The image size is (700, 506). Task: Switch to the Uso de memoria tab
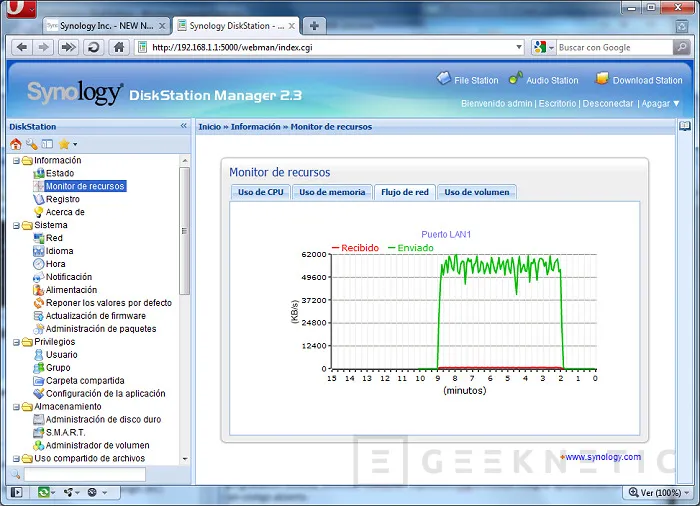coord(332,192)
